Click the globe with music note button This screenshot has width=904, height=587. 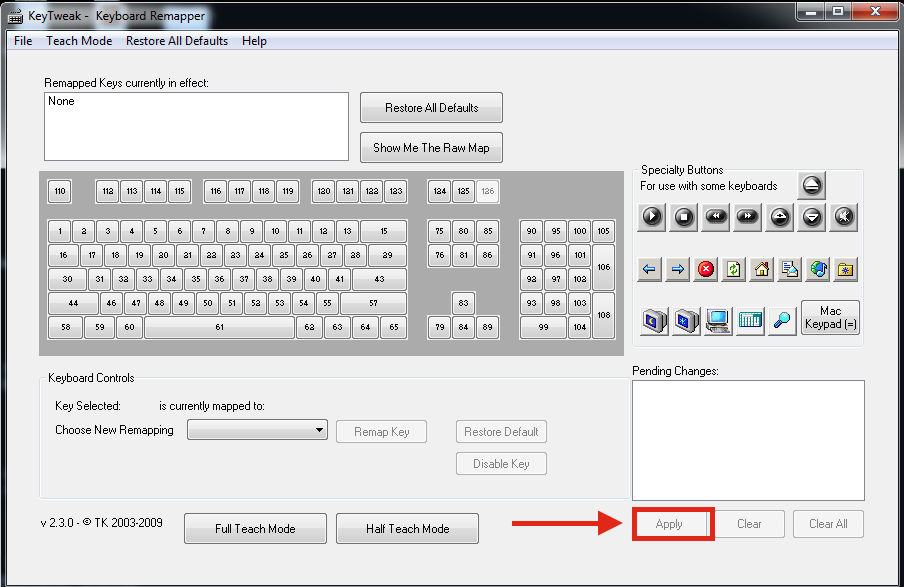point(818,269)
